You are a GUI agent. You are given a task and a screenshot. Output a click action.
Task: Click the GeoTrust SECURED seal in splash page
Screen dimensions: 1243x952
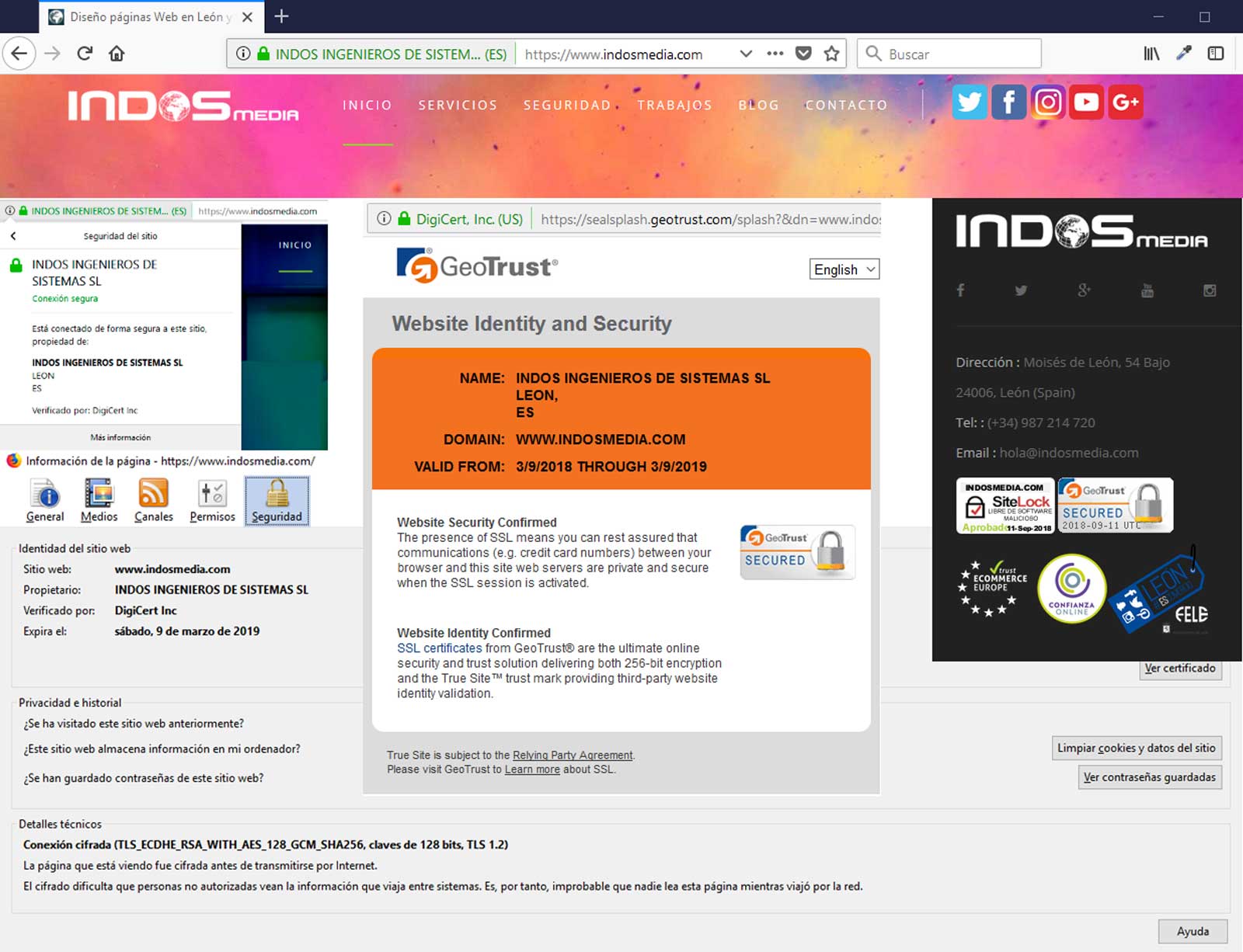tap(798, 552)
